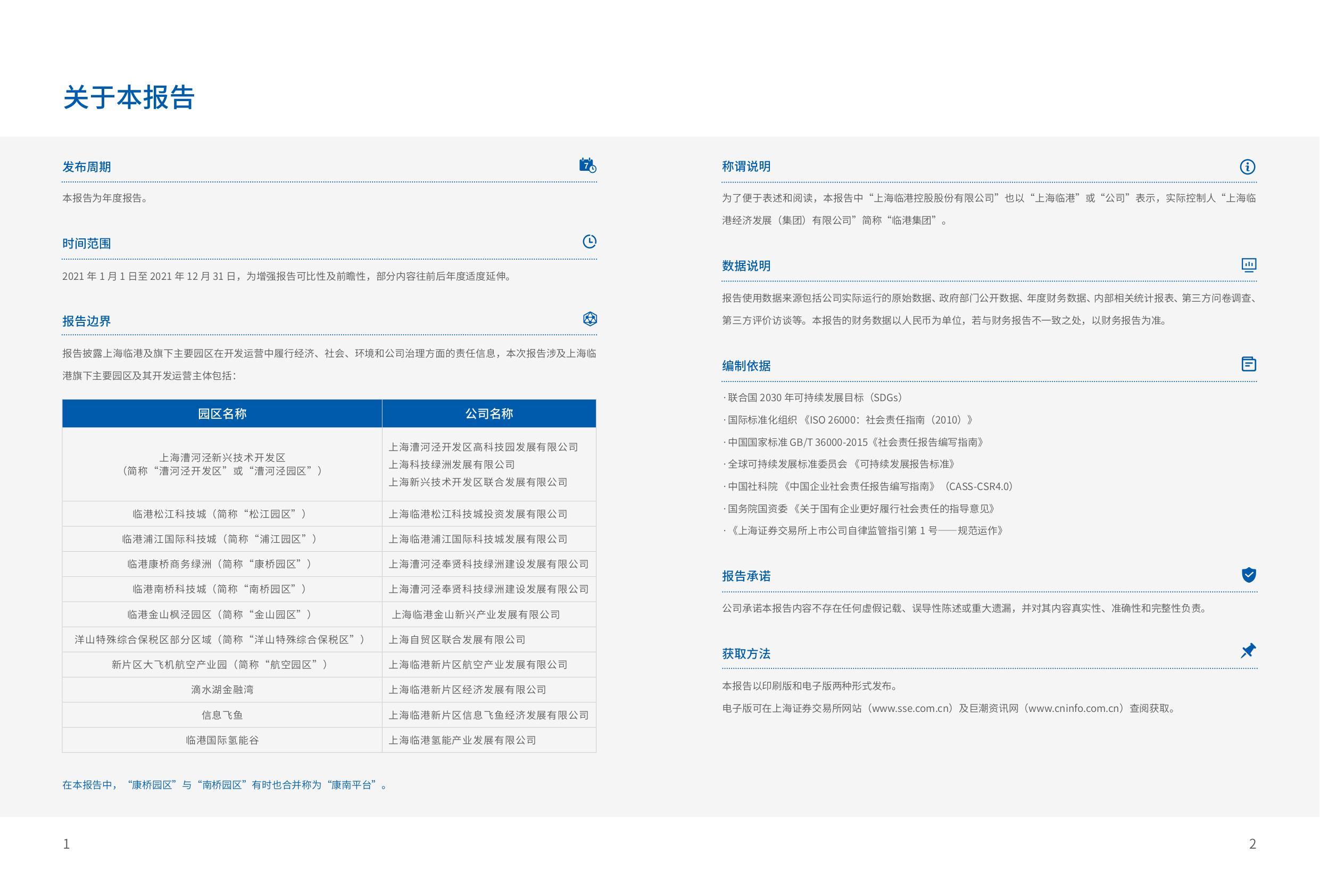
Task: Click the 本报告以印刷版和电子版 sentence
Action: coord(810,686)
